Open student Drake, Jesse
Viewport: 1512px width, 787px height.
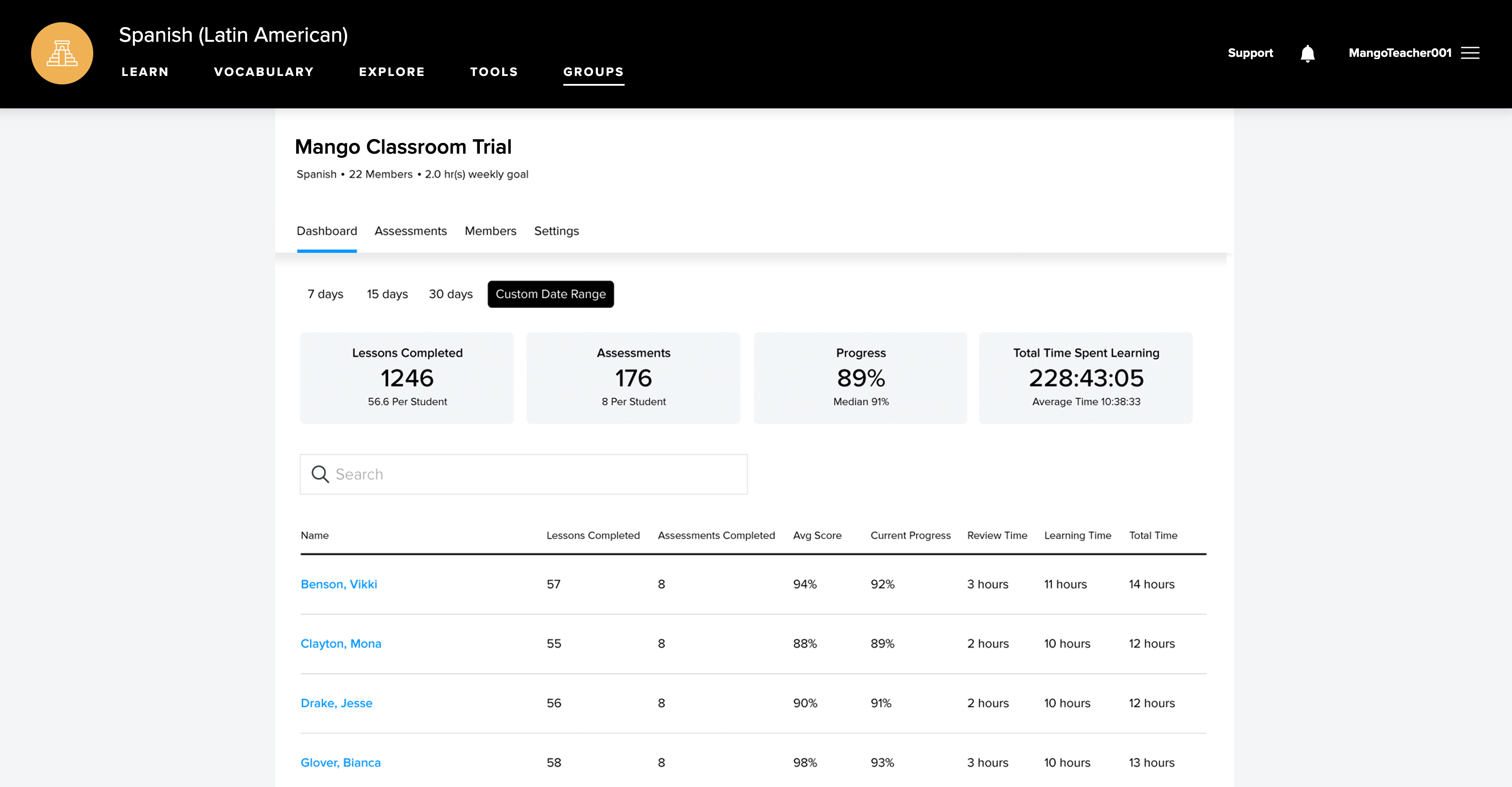tap(336, 703)
